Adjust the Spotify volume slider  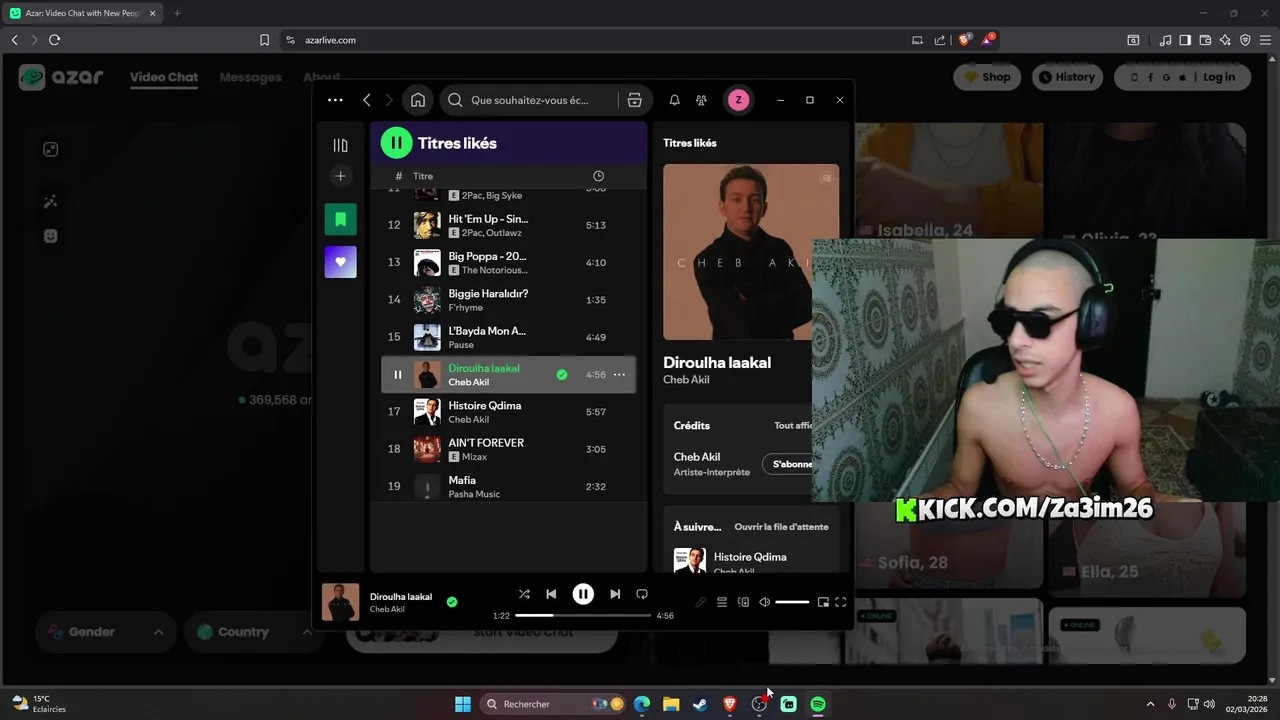pyautogui.click(x=792, y=602)
